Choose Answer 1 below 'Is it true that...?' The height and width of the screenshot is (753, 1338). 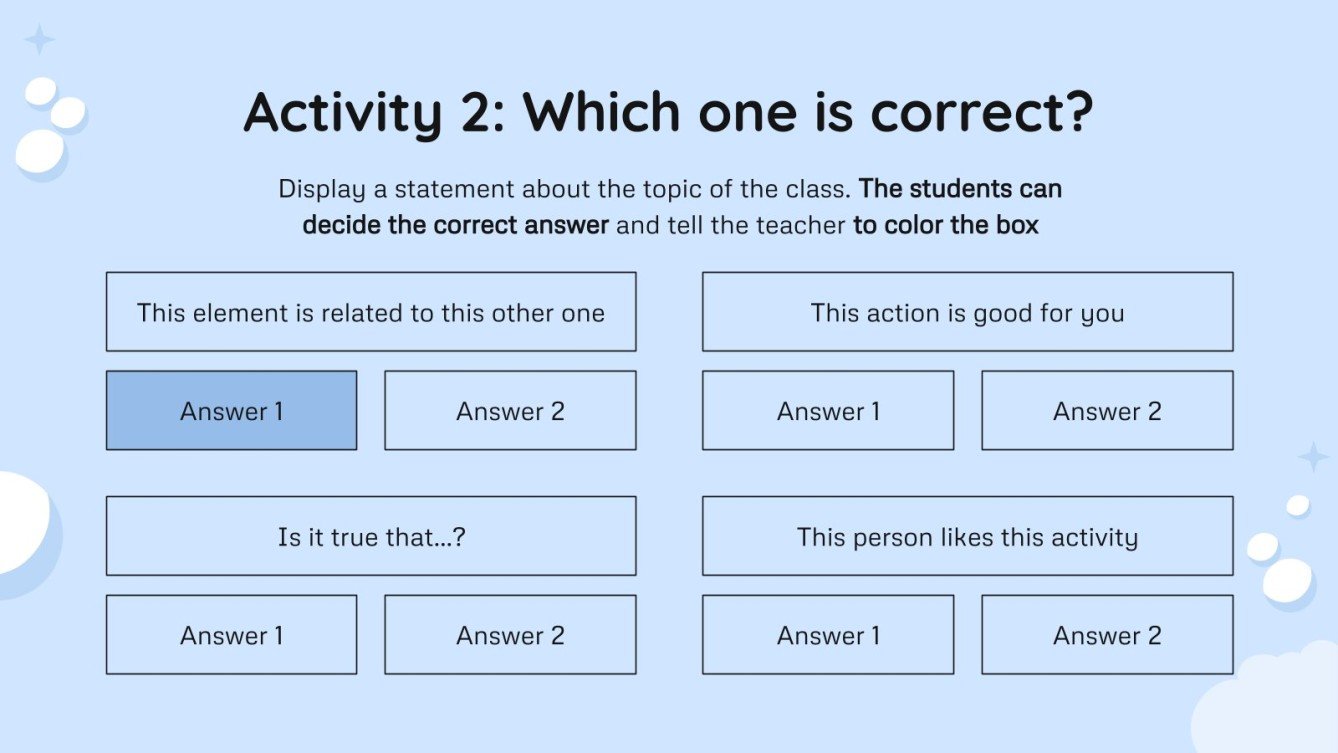click(x=231, y=634)
